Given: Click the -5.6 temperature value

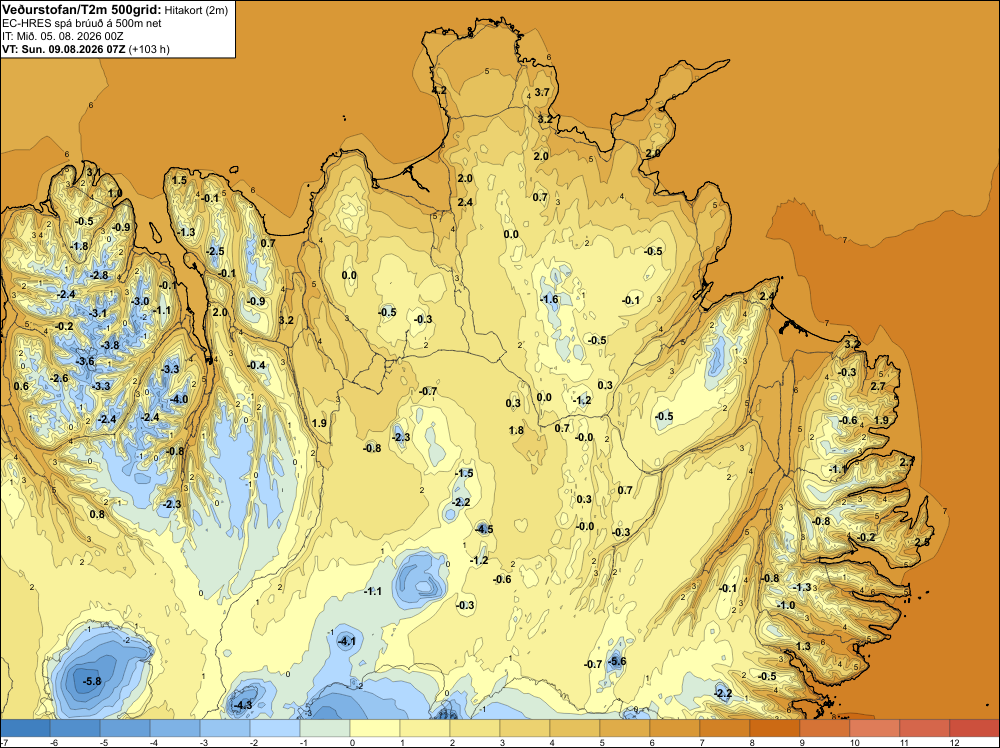Looking at the screenshot, I should 617,661.
